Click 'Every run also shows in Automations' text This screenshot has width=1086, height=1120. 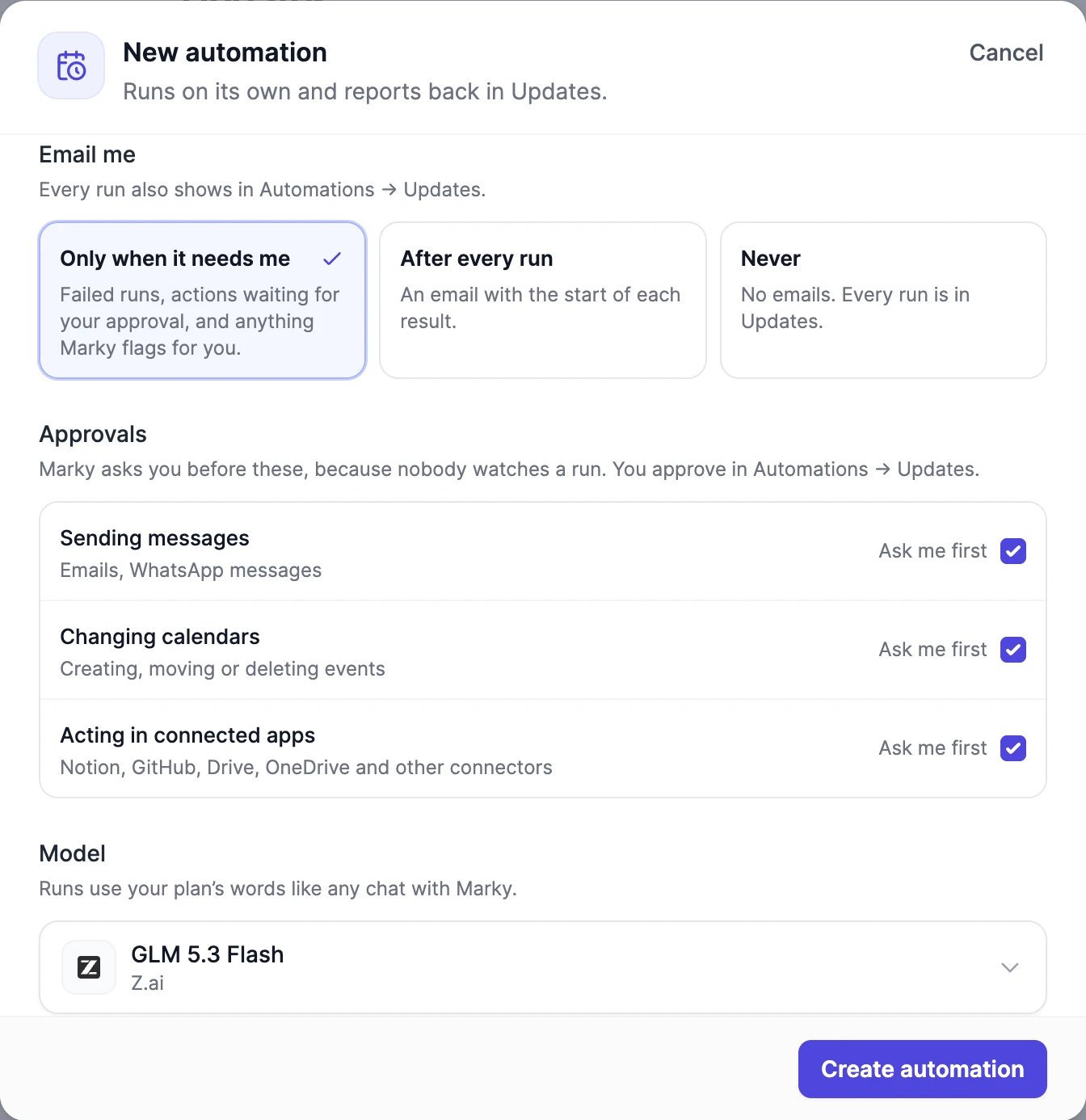263,190
